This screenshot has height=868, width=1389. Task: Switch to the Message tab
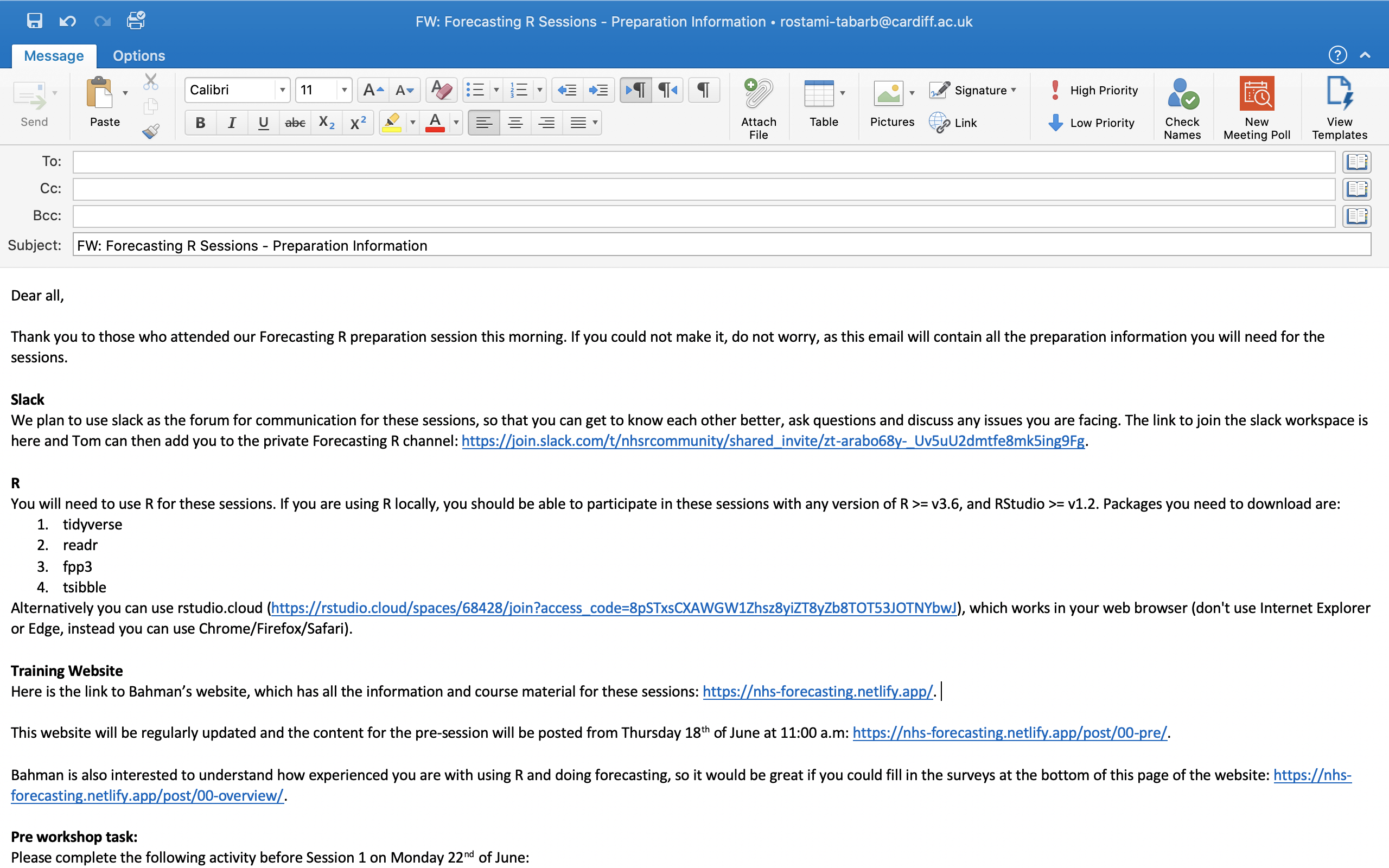[54, 56]
